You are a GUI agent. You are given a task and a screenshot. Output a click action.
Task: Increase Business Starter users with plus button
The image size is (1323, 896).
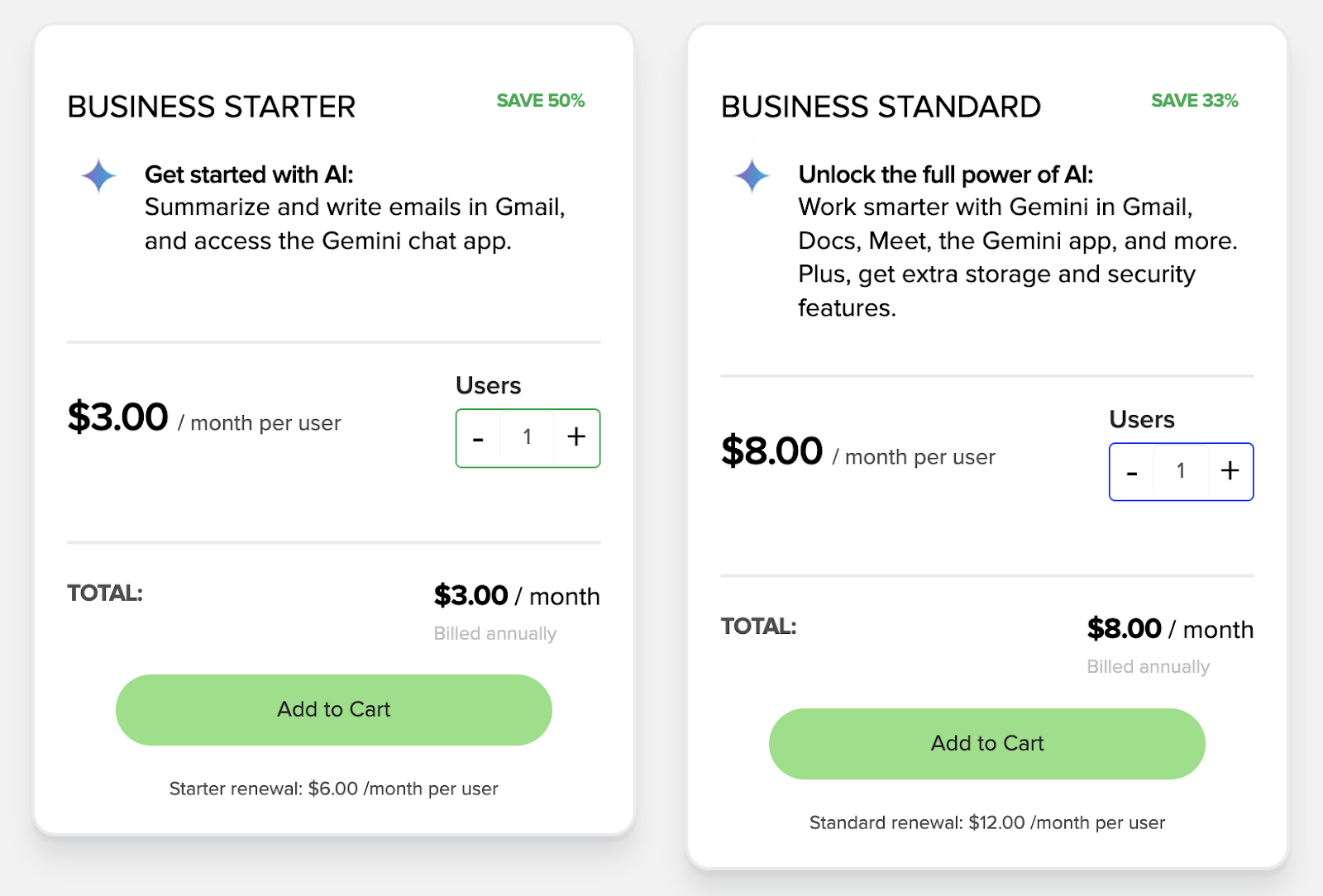576,437
